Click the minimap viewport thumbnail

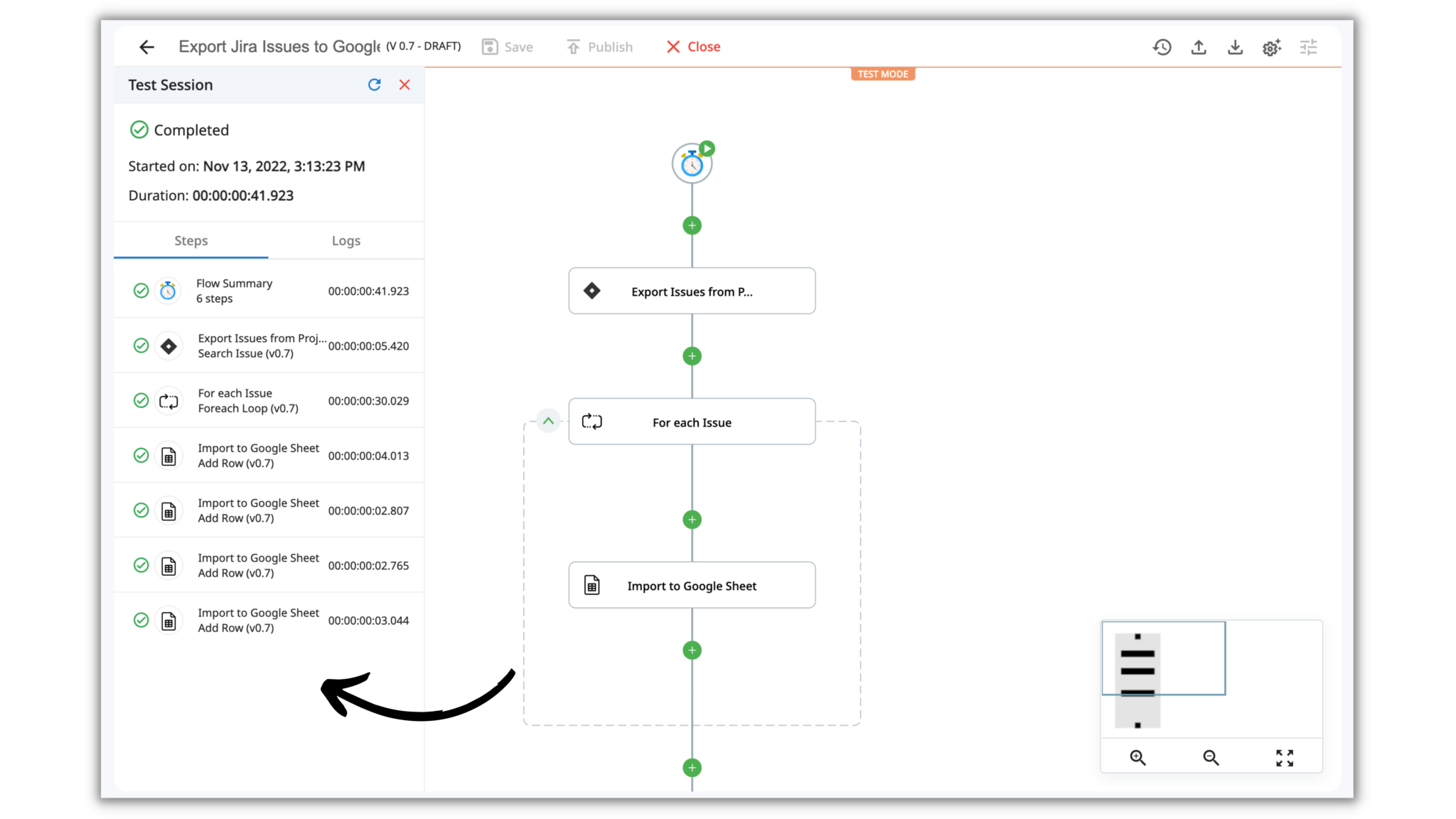tap(1163, 658)
